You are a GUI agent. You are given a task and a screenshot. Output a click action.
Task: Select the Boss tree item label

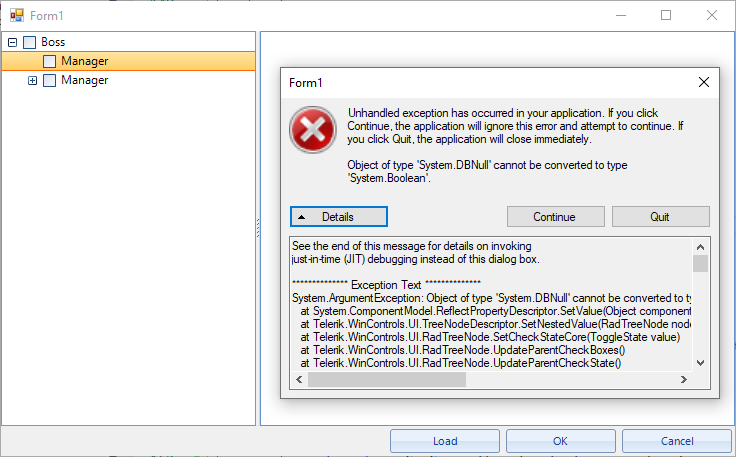(53, 43)
